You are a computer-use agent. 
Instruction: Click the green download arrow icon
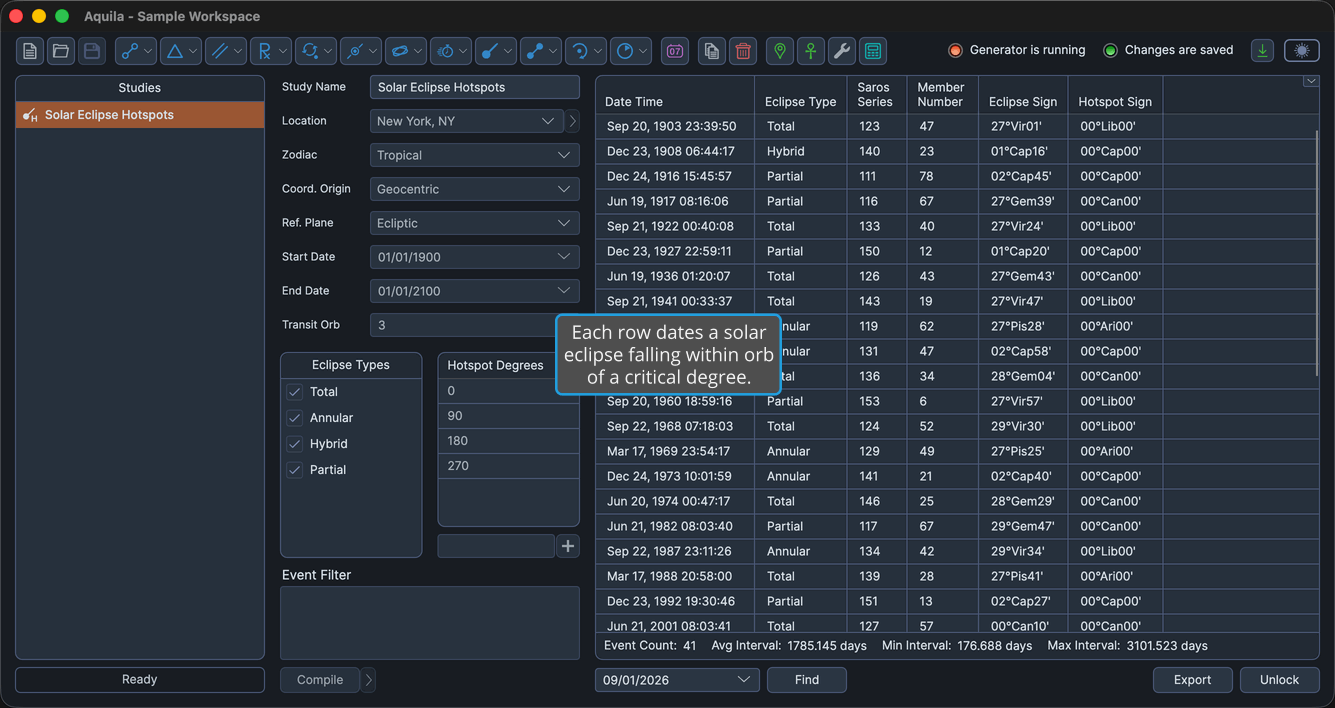click(1263, 50)
